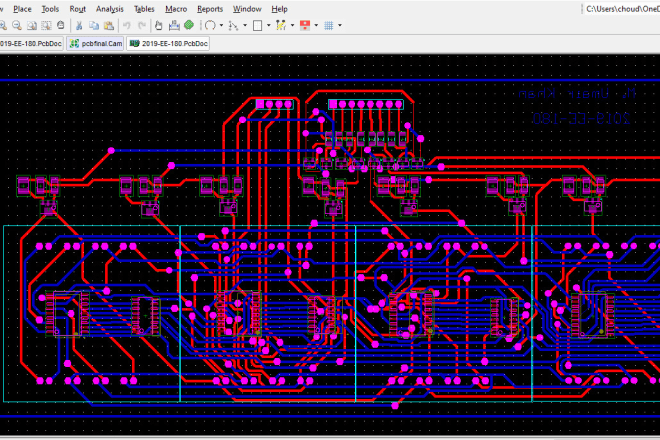
Task: Select the 8-pin header outlined in cyan
Action: (366, 104)
